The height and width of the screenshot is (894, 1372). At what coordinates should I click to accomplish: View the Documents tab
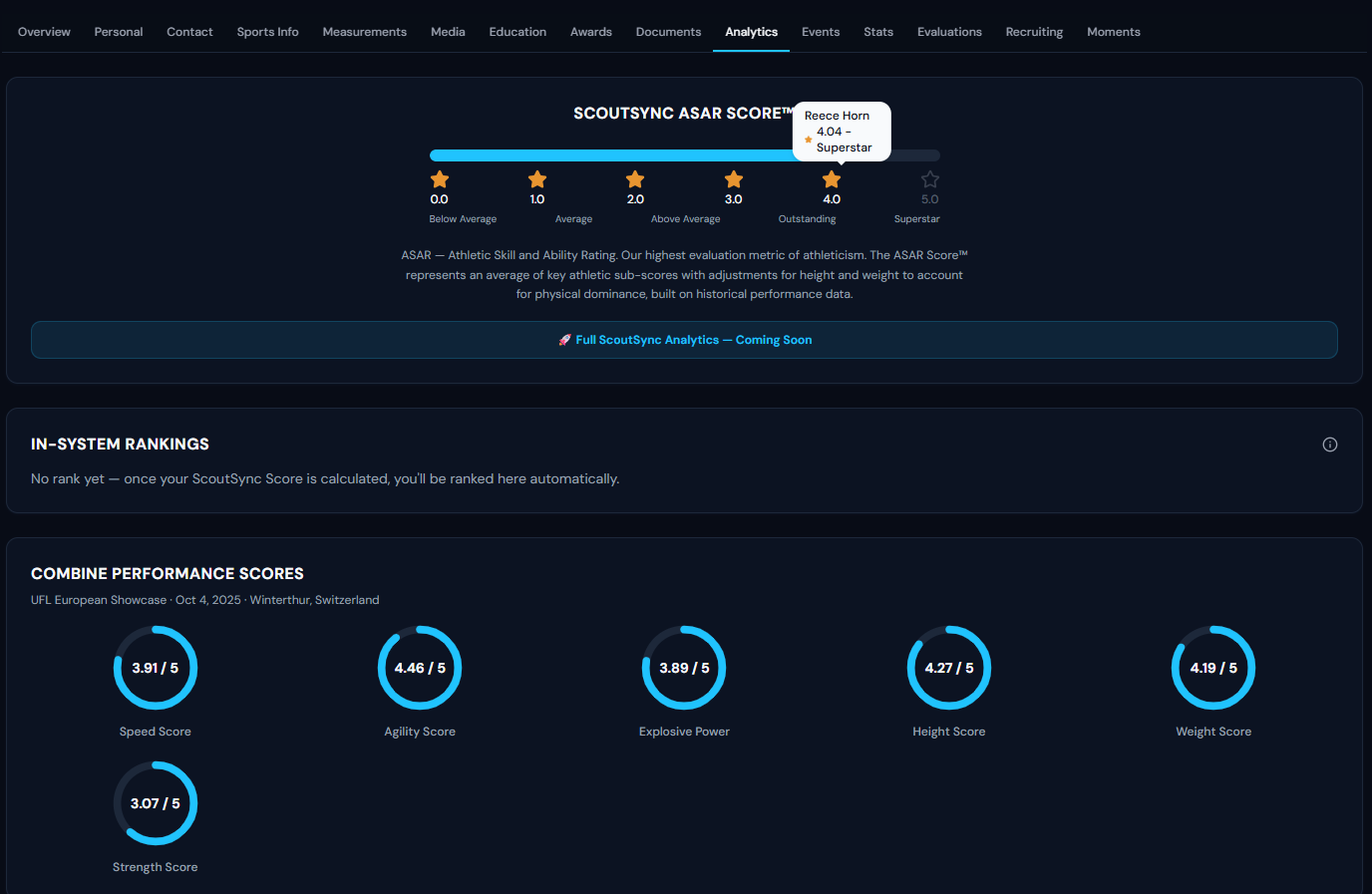point(668,32)
